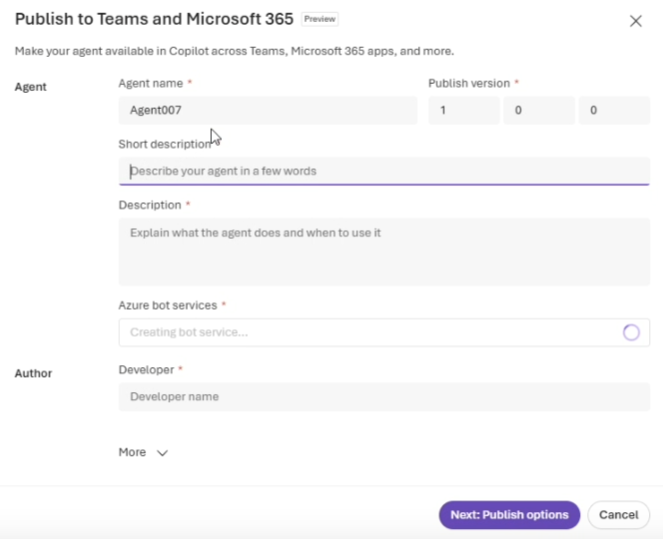This screenshot has width=663, height=539.
Task: Click the Short description label
Action: [x=165, y=144]
